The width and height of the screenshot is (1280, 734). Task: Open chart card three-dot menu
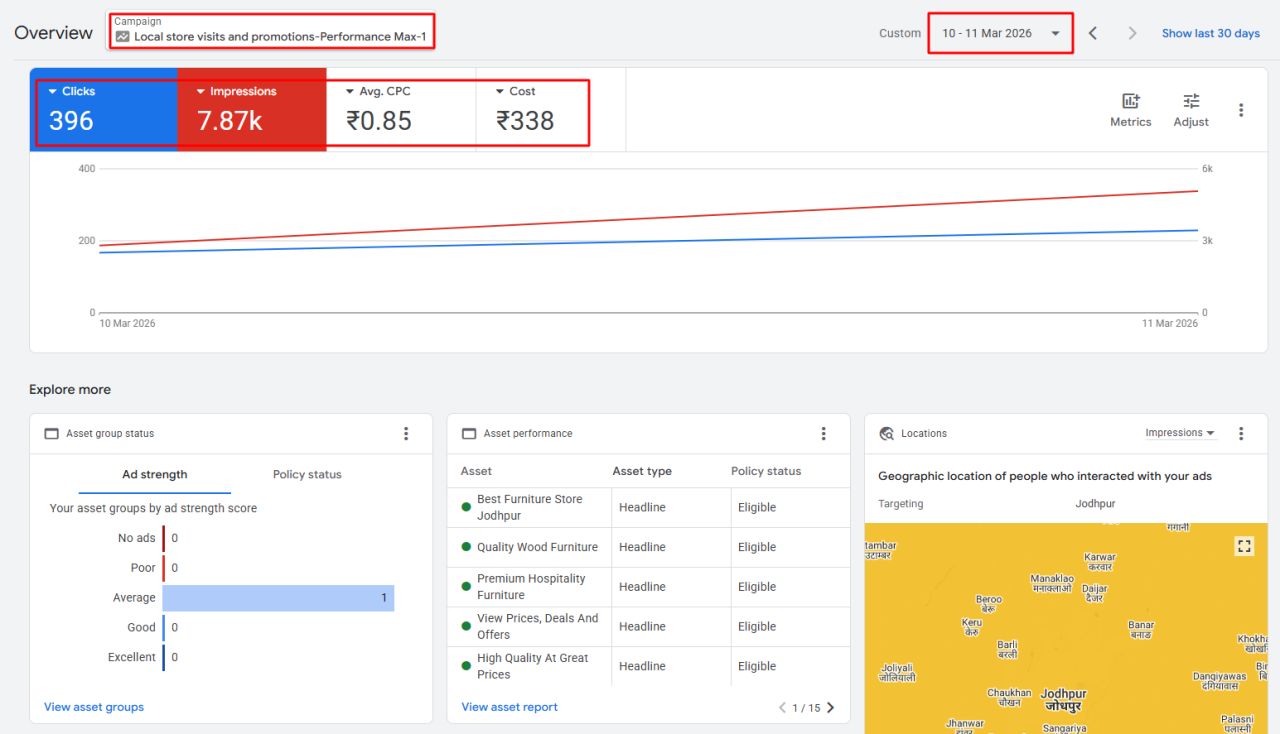[x=1241, y=110]
